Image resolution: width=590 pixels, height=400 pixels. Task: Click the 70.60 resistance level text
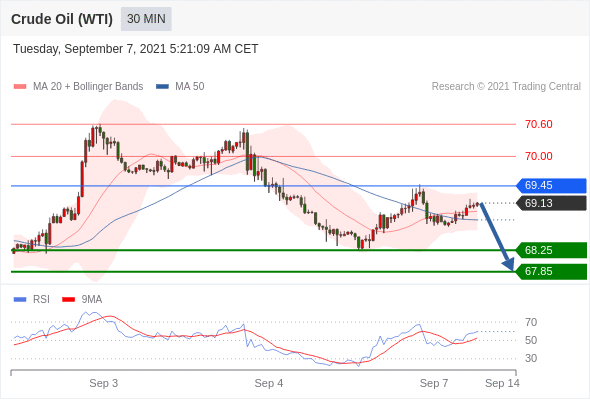click(538, 124)
